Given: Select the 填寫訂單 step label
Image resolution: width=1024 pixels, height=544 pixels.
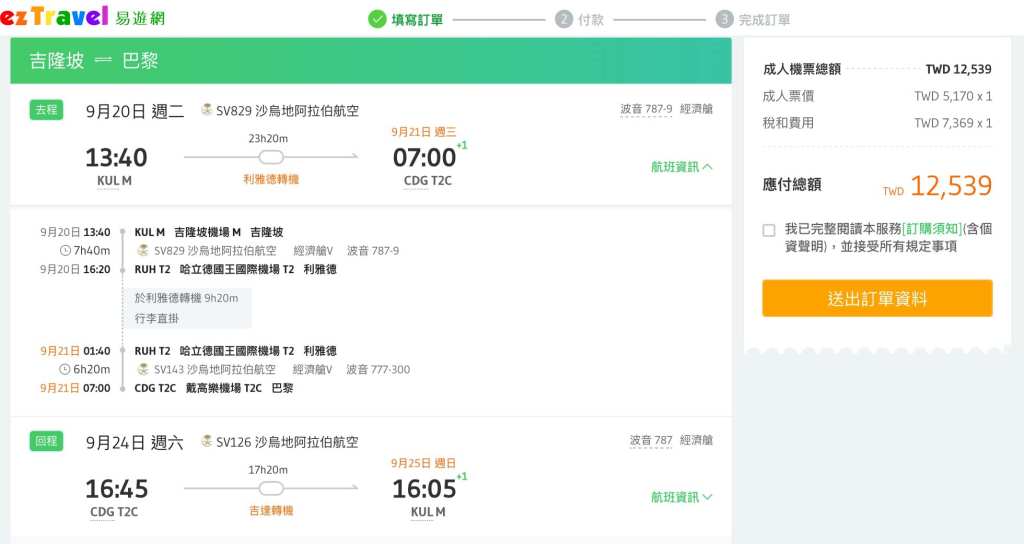Looking at the screenshot, I should coord(418,19).
